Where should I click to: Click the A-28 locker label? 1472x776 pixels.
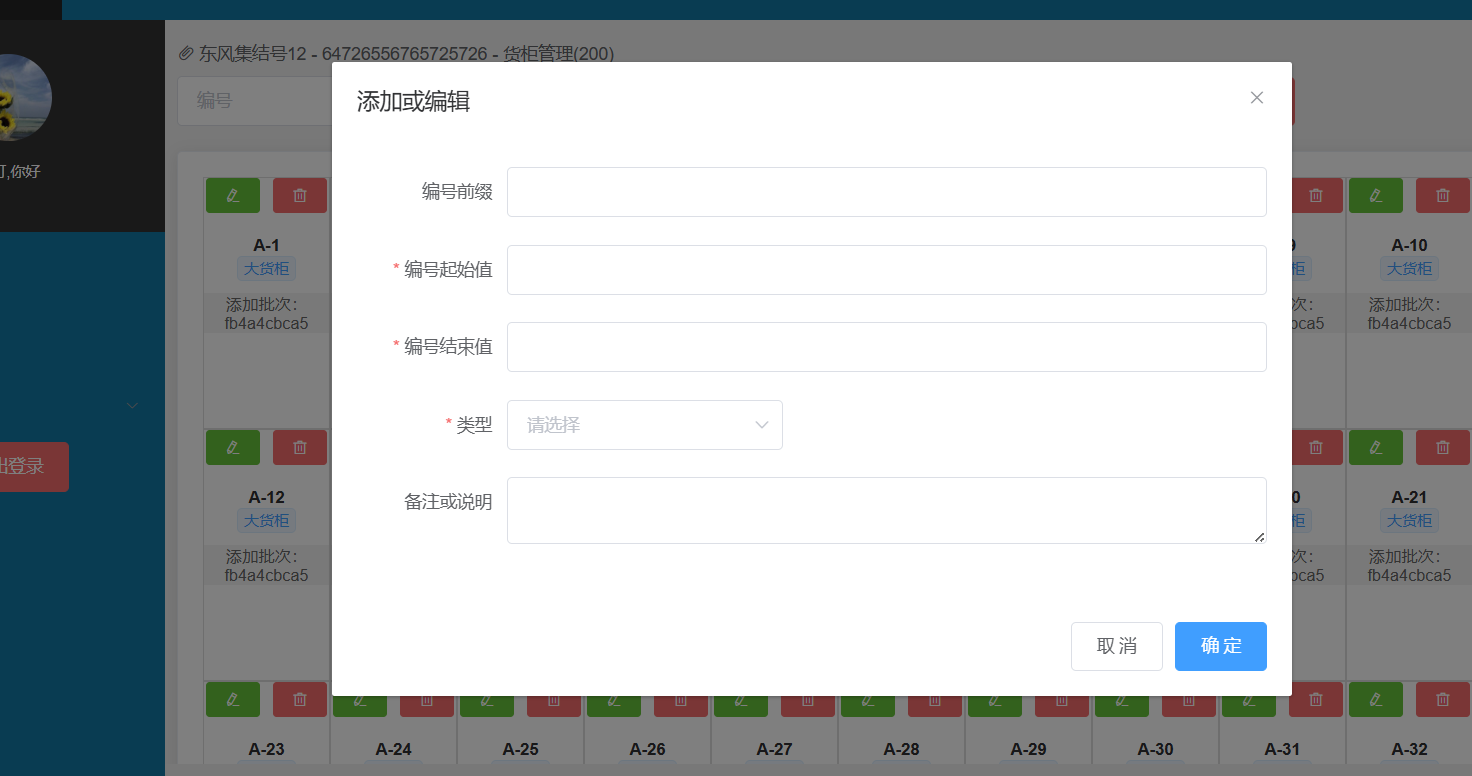tap(901, 749)
